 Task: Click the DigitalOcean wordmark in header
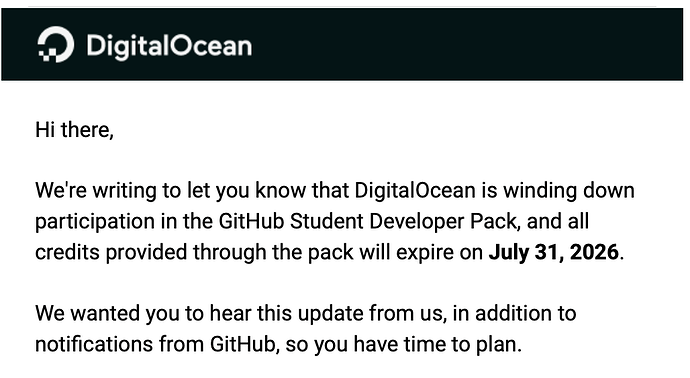169,46
